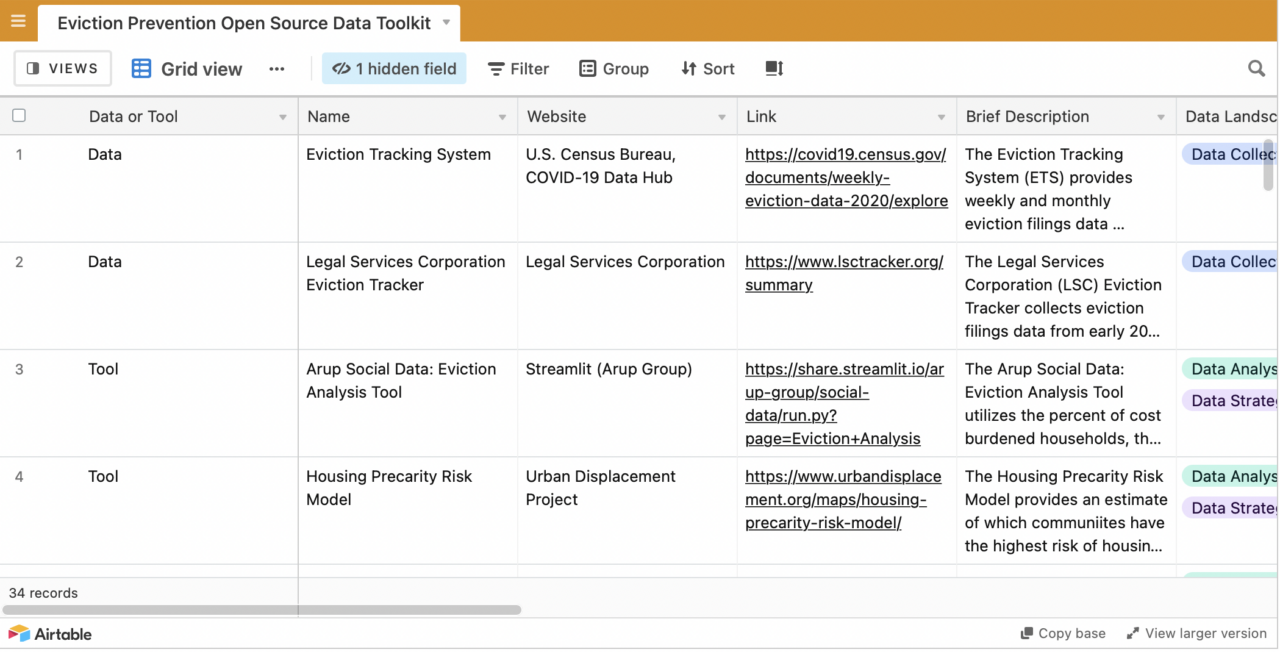Open the urbandisplacement.org housing precarity link
This screenshot has height=652, width=1280.
pyautogui.click(x=843, y=500)
